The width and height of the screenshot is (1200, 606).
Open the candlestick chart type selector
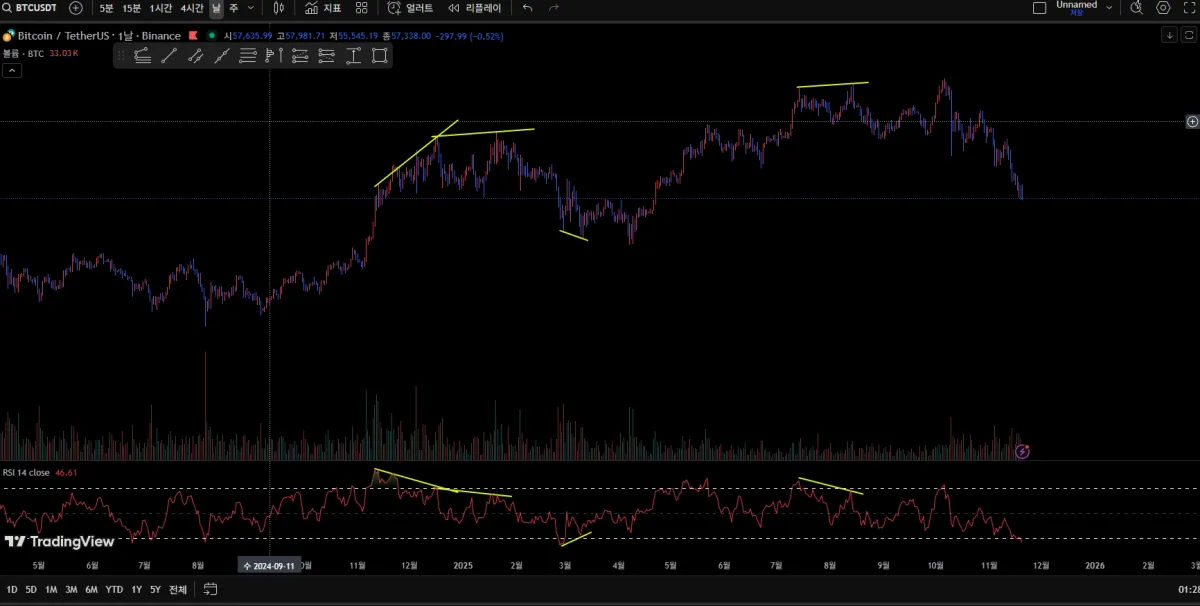click(x=278, y=8)
